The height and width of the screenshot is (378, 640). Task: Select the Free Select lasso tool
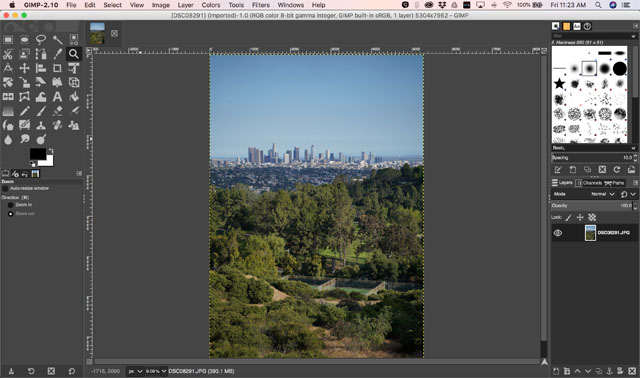tap(41, 40)
